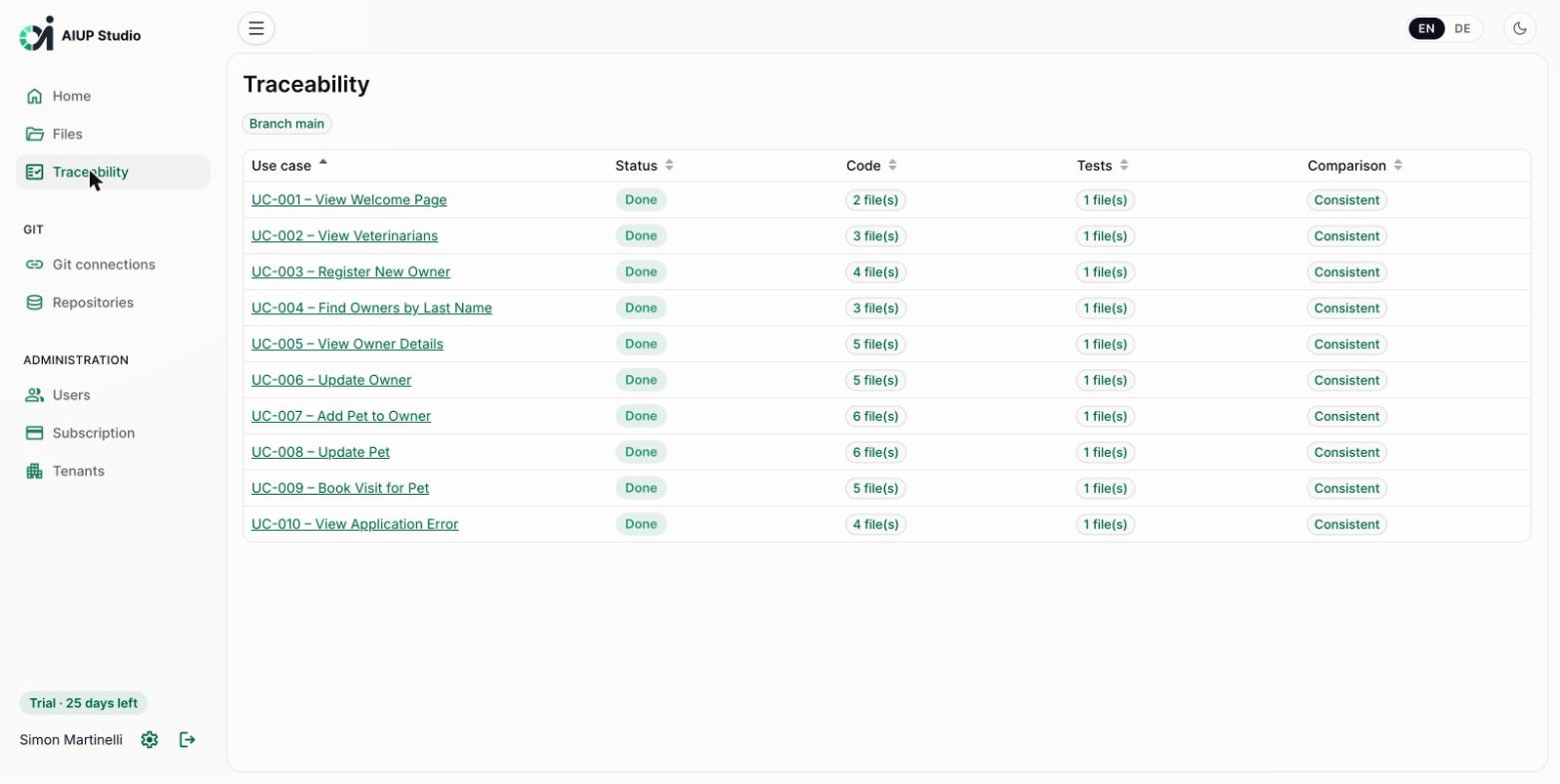Open UC-007 – Add Pet to Owner link
This screenshot has height=784, width=1560.
[341, 415]
